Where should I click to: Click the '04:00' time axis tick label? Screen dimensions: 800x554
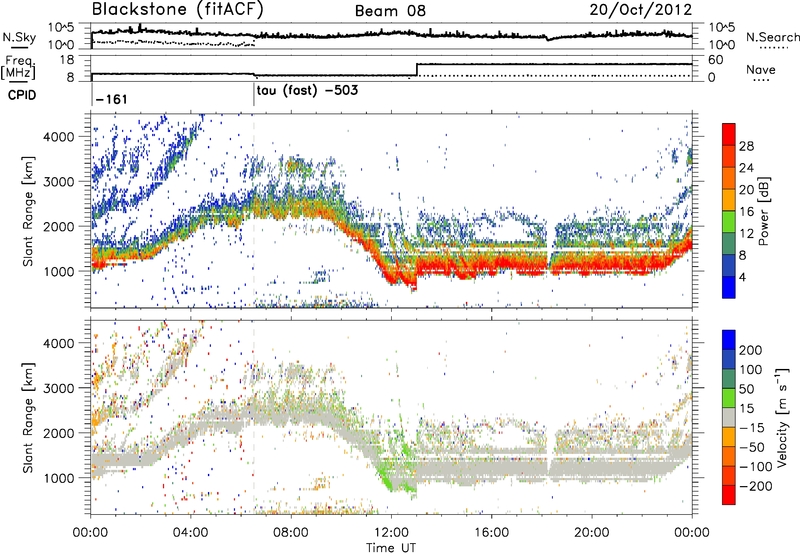(x=191, y=533)
